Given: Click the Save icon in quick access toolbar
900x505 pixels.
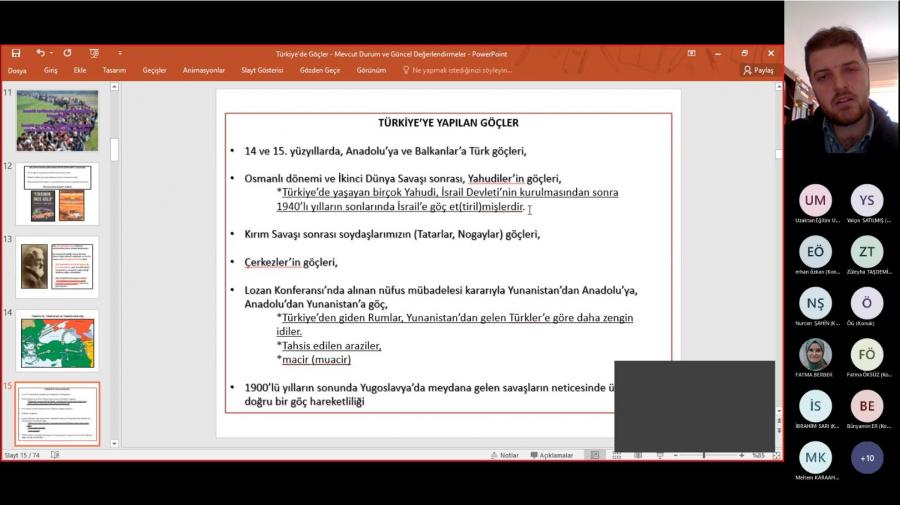Looking at the screenshot, I should (x=16, y=53).
